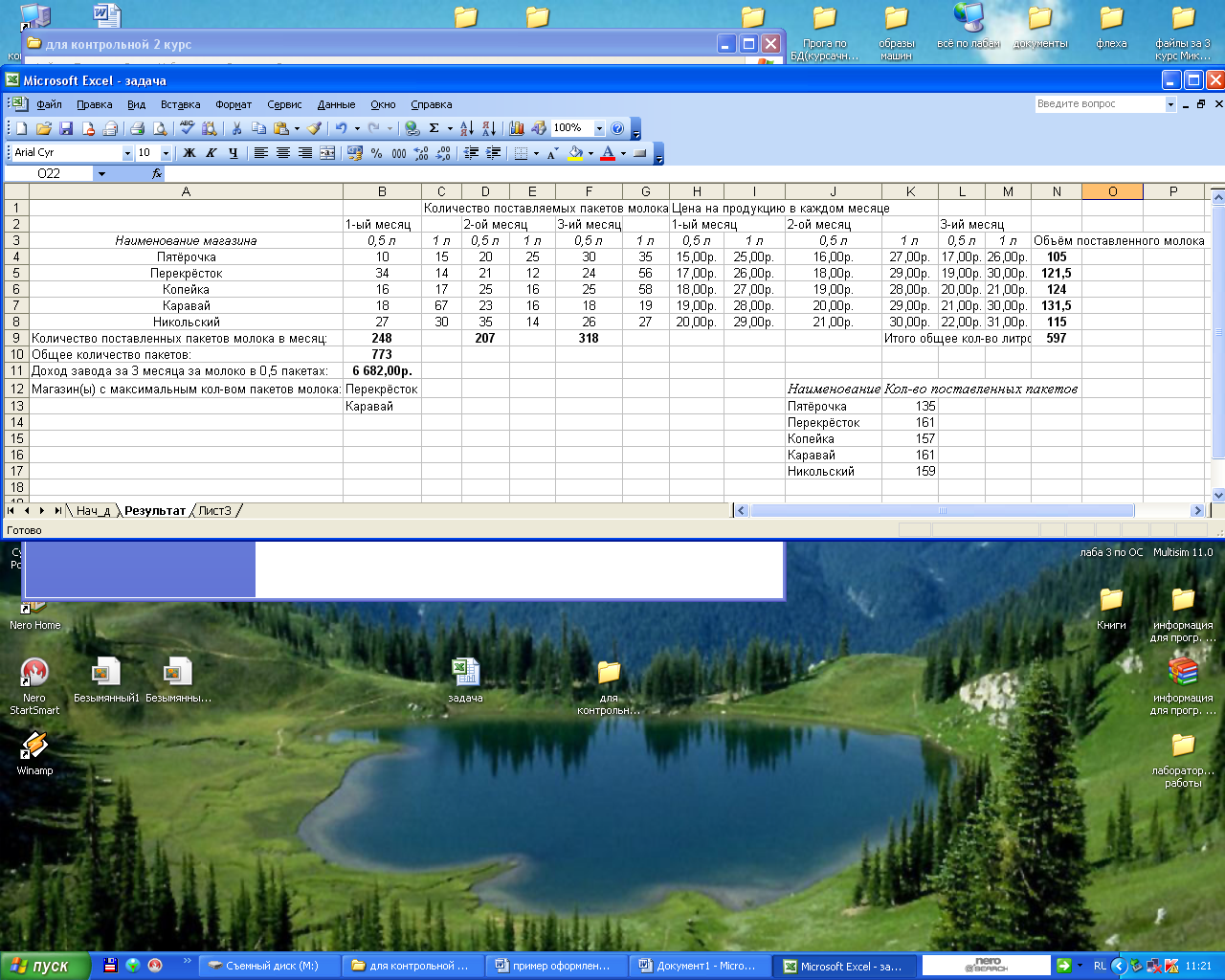The width and height of the screenshot is (1225, 980).
Task: Click the Save icon in toolbar
Action: [66, 128]
